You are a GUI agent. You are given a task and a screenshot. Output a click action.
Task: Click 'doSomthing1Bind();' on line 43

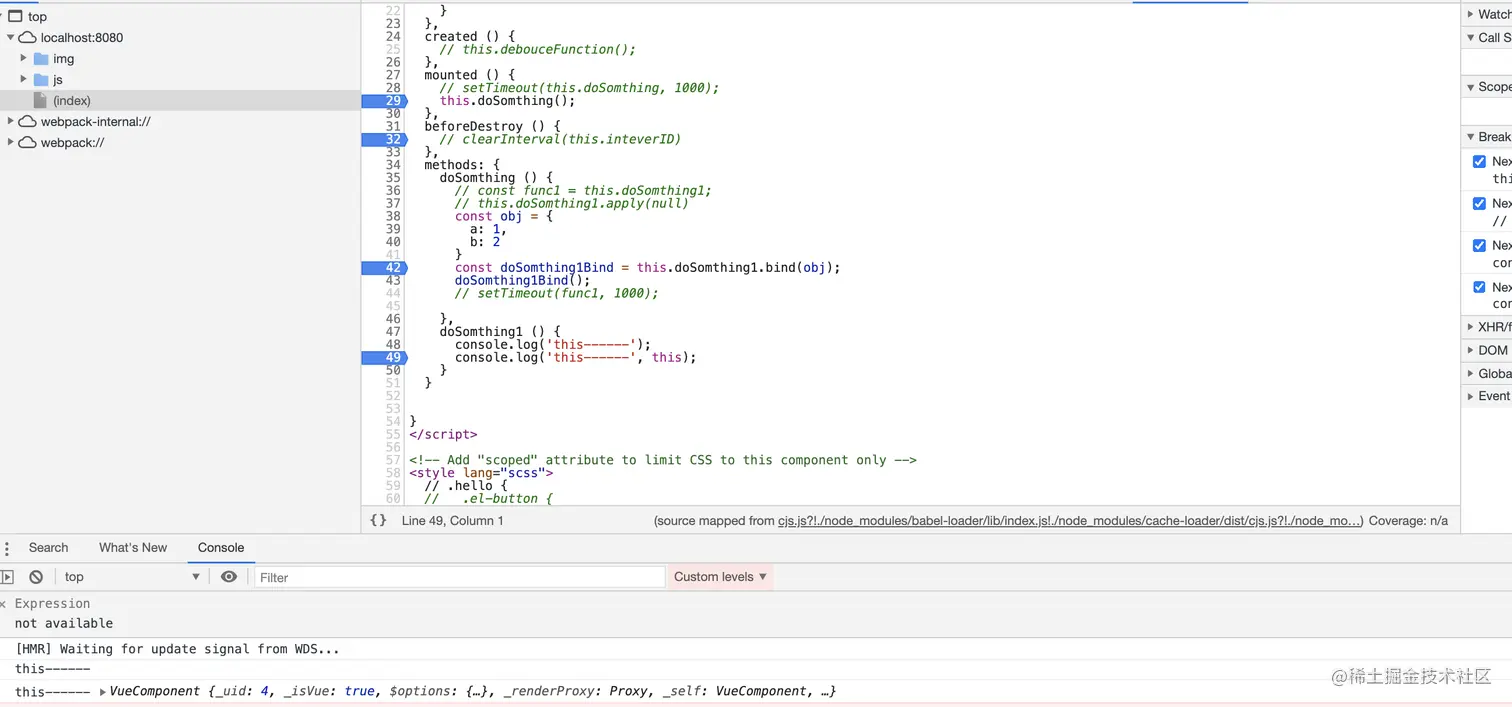(523, 280)
